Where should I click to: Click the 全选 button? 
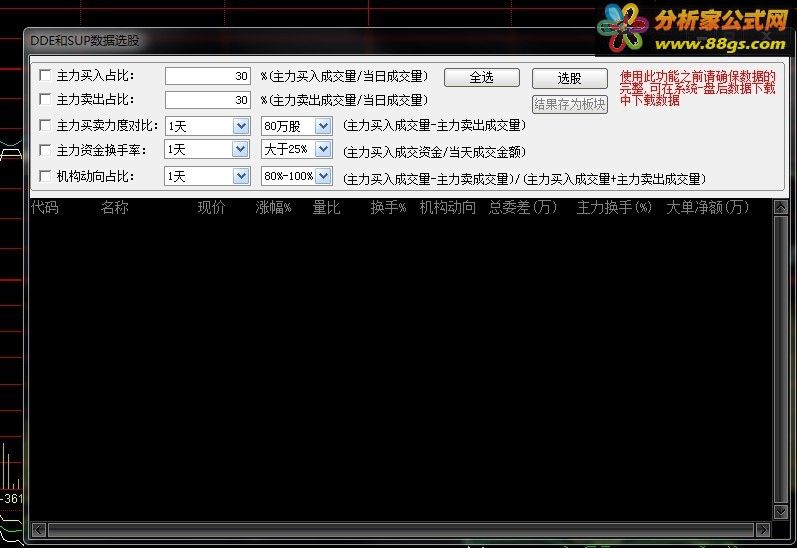point(482,78)
